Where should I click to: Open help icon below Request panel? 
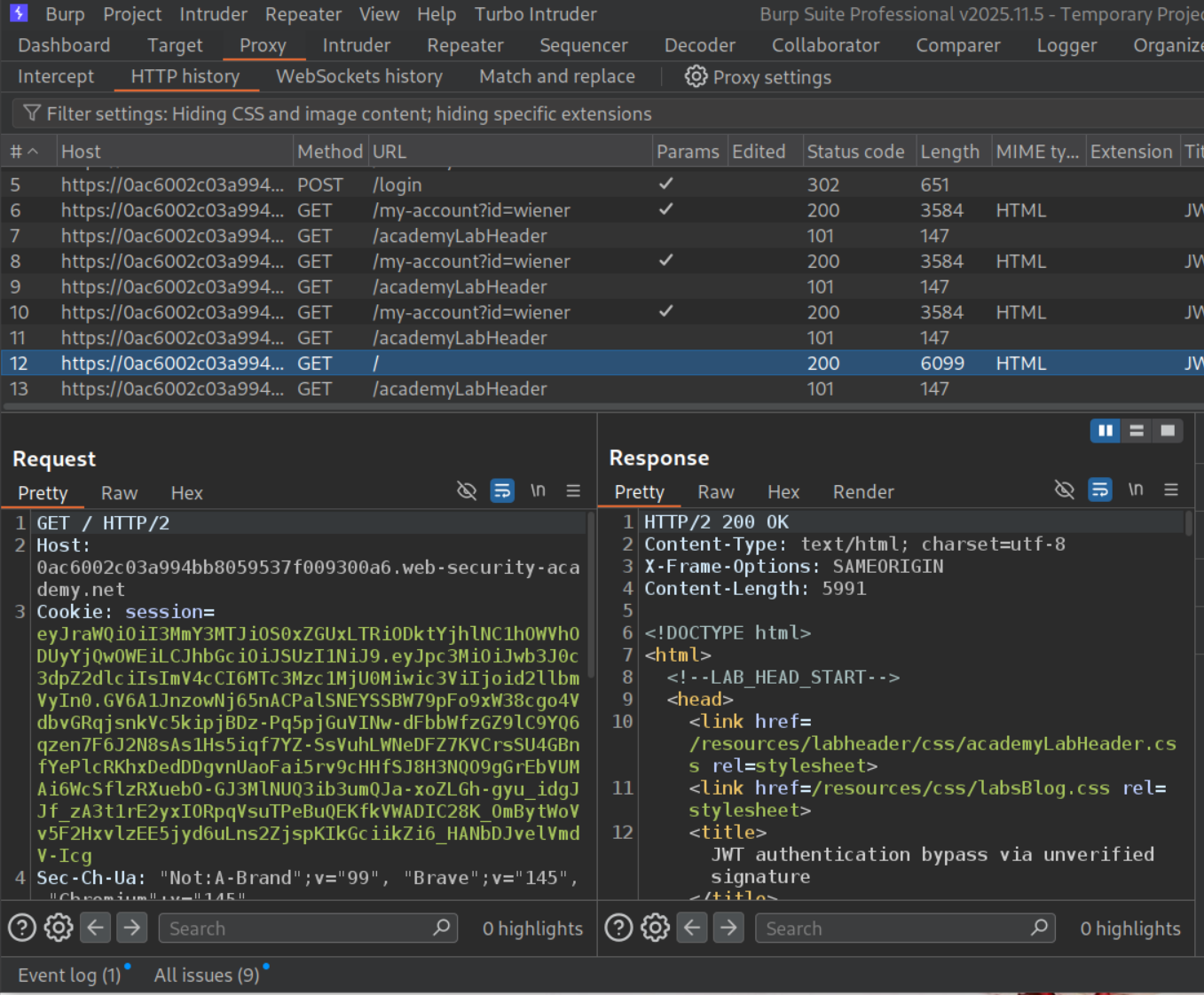pyautogui.click(x=22, y=928)
